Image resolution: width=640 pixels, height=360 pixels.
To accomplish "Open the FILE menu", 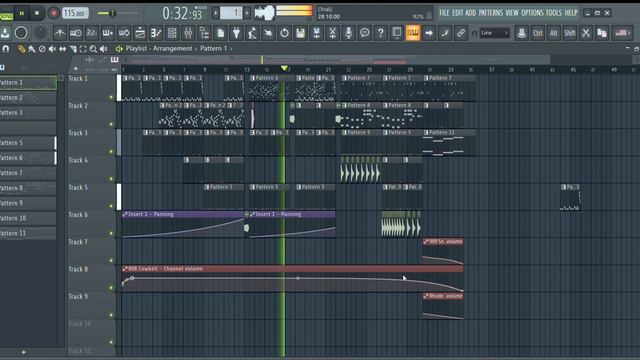I will tap(444, 13).
